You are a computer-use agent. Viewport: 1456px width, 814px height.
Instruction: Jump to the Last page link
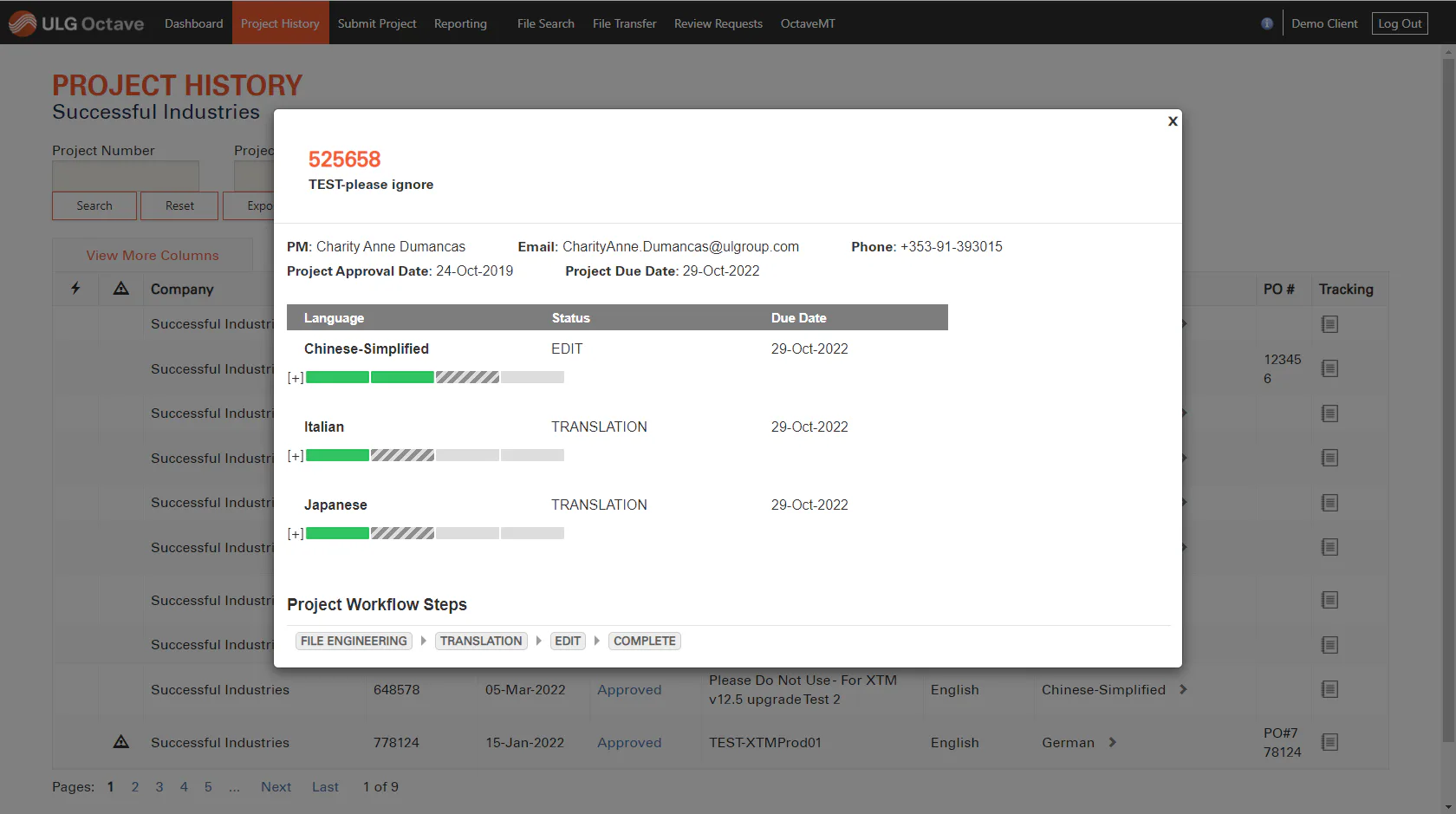point(325,786)
